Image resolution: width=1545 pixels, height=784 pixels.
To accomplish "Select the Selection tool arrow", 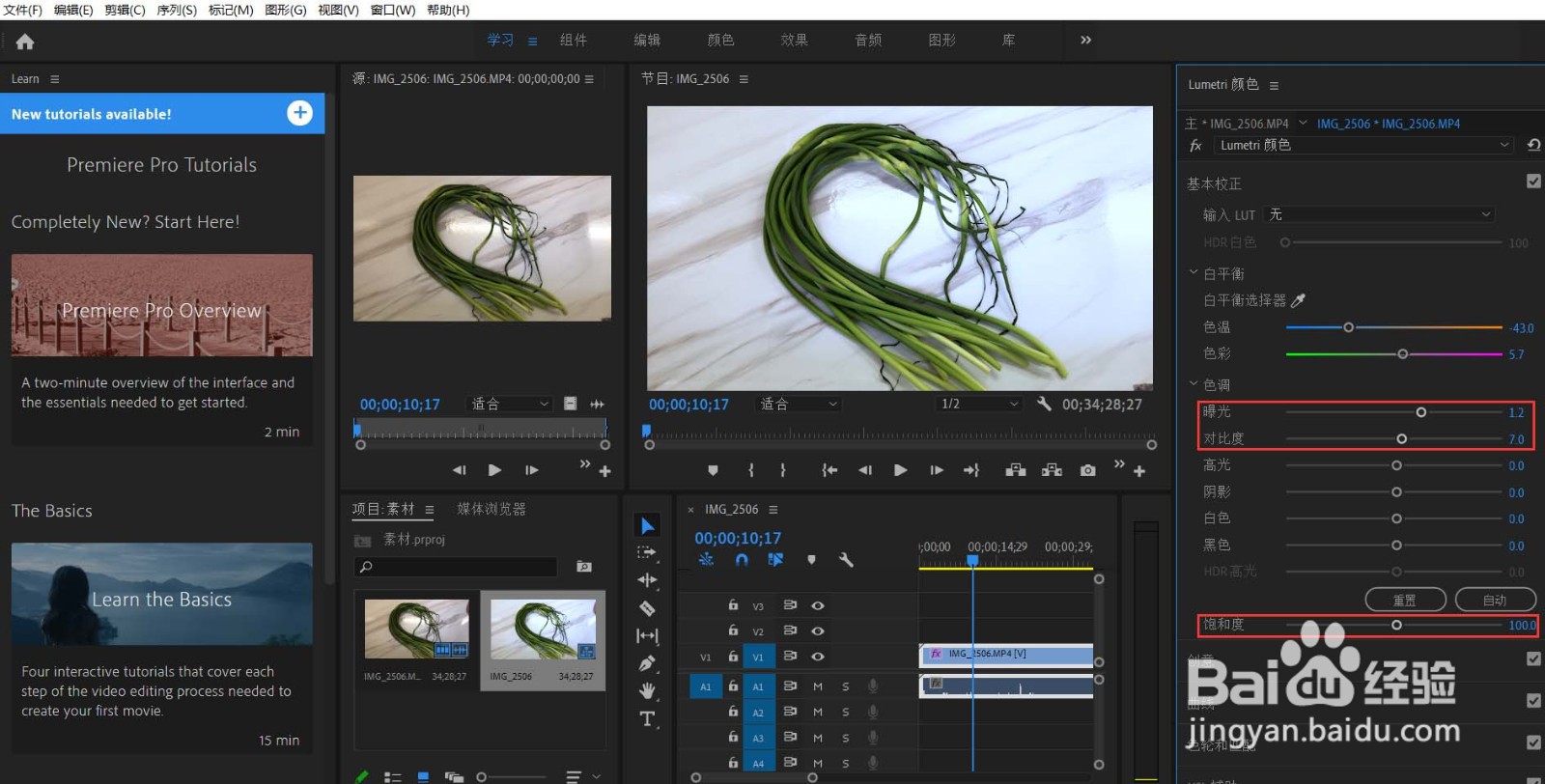I will (648, 525).
